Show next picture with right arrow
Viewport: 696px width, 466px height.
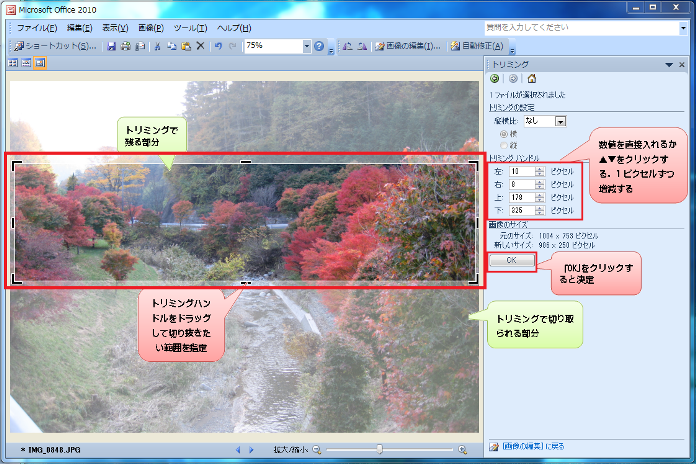tap(251, 450)
